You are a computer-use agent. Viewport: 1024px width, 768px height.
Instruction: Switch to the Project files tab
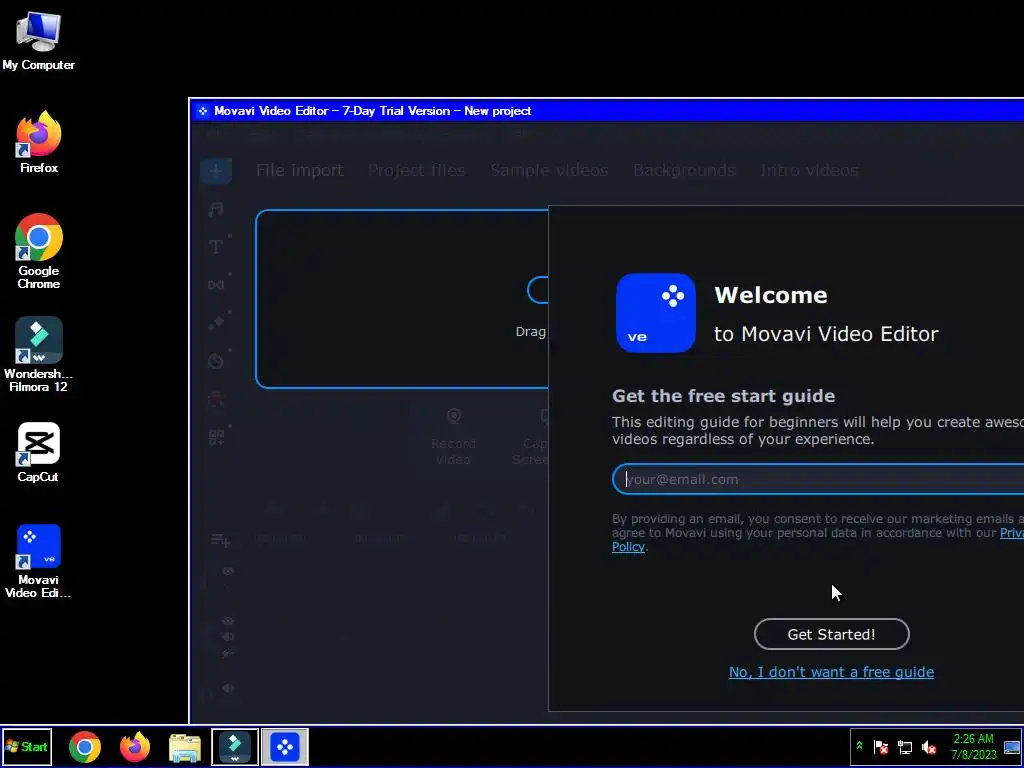pyautogui.click(x=417, y=170)
